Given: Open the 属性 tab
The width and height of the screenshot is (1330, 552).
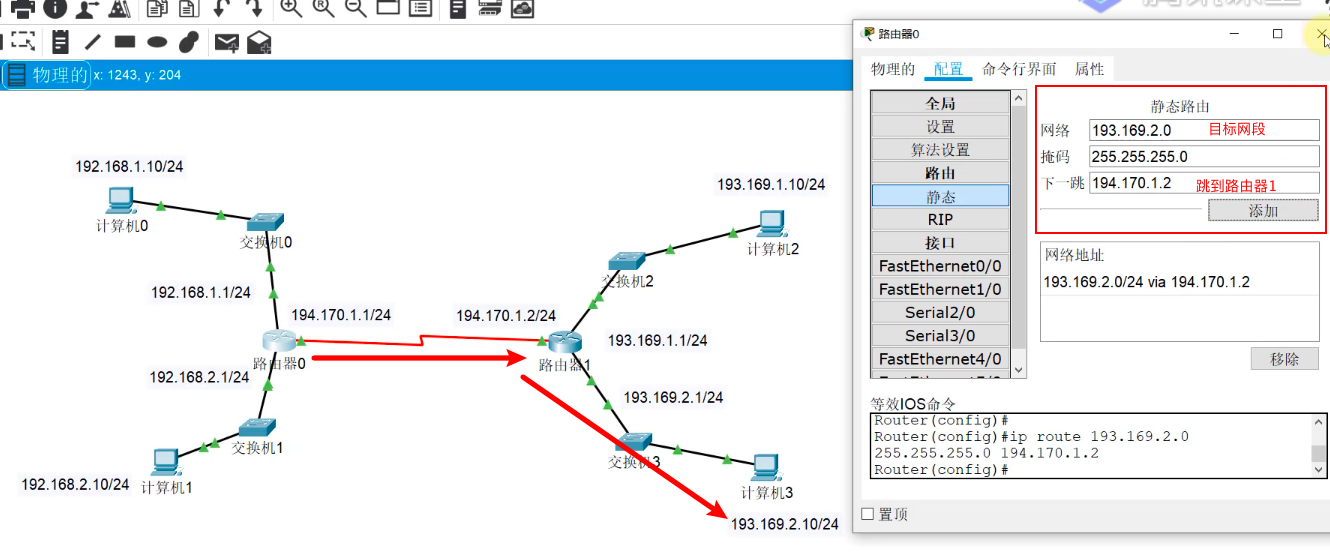Looking at the screenshot, I should tap(1089, 69).
